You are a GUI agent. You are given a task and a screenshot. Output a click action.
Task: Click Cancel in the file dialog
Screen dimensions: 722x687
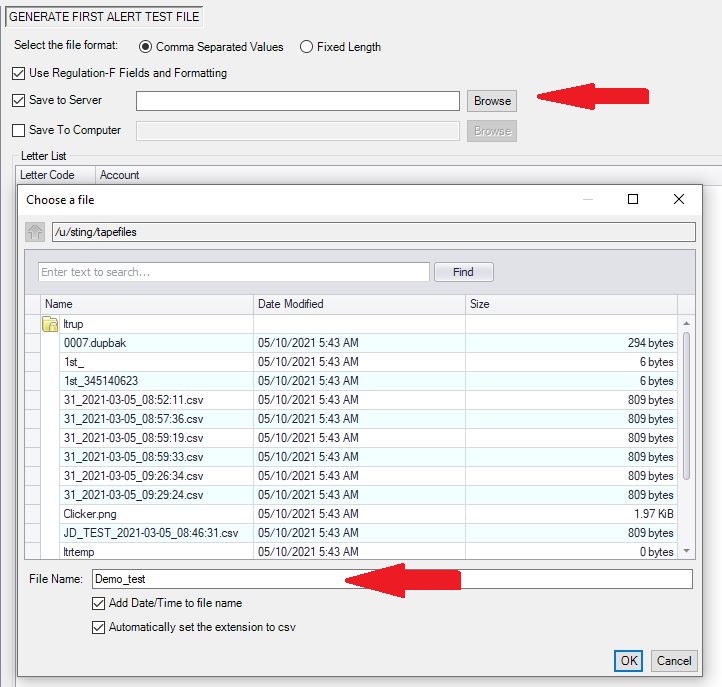pos(674,661)
